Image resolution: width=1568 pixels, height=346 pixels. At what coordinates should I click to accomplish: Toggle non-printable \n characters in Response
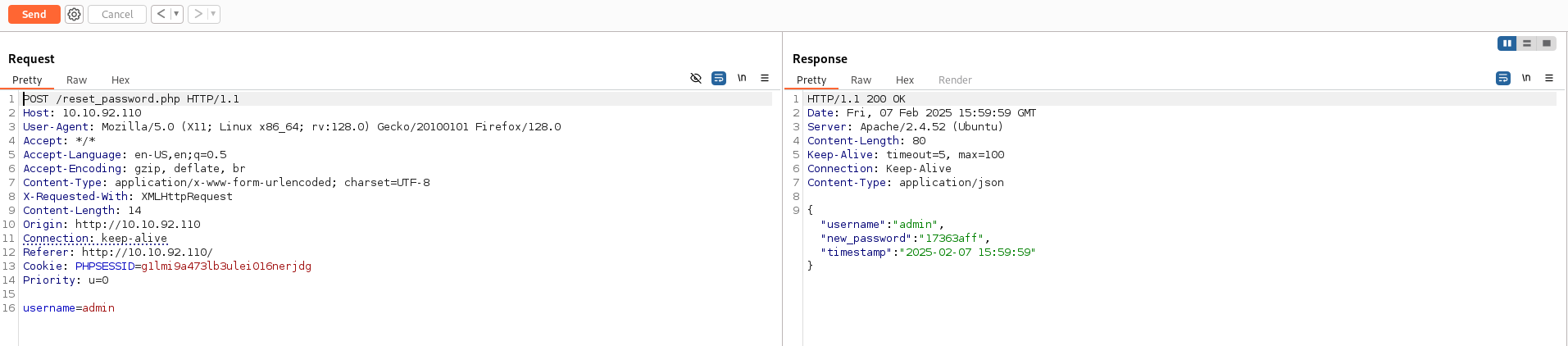(1526, 78)
